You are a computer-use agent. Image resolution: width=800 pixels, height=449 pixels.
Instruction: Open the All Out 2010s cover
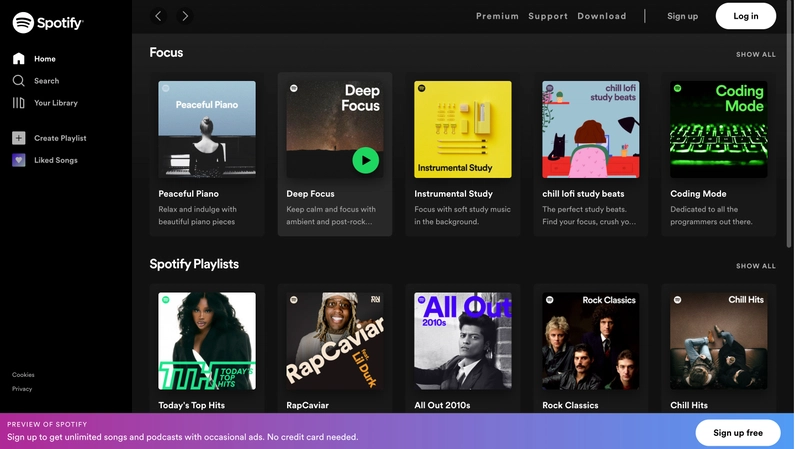click(463, 341)
